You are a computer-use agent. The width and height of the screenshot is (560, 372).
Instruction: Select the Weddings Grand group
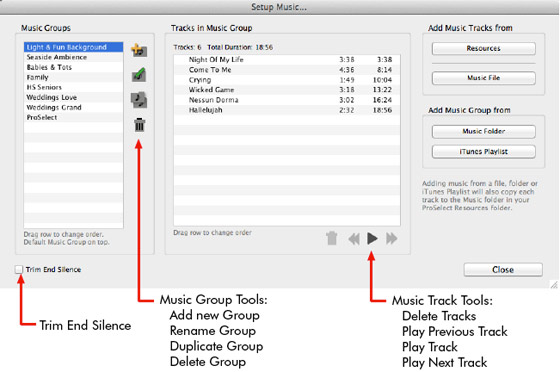[74, 107]
